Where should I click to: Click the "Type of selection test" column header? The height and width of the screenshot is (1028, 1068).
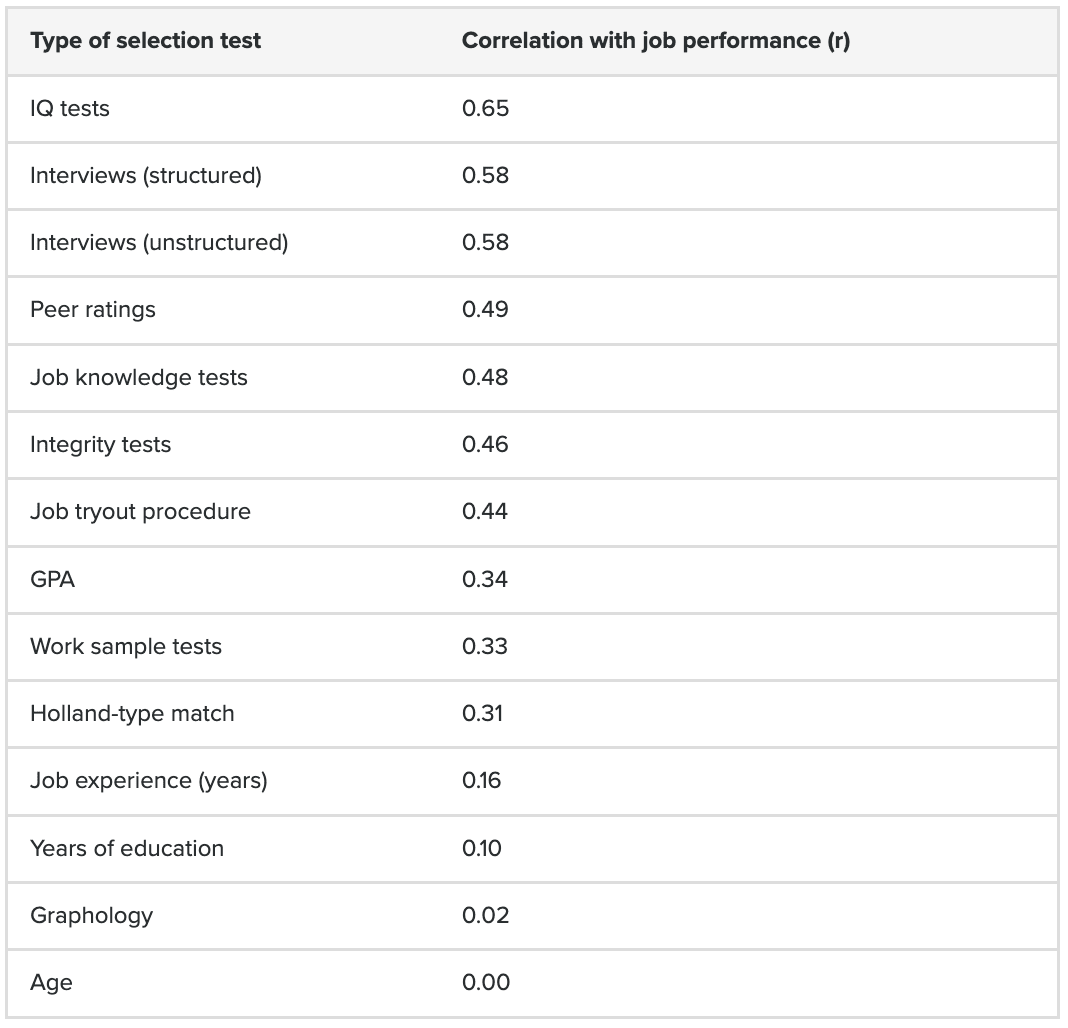click(145, 41)
